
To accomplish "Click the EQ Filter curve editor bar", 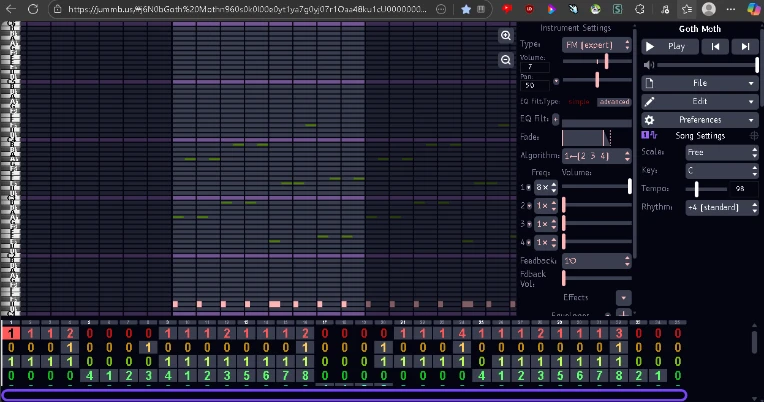I will [x=597, y=123].
